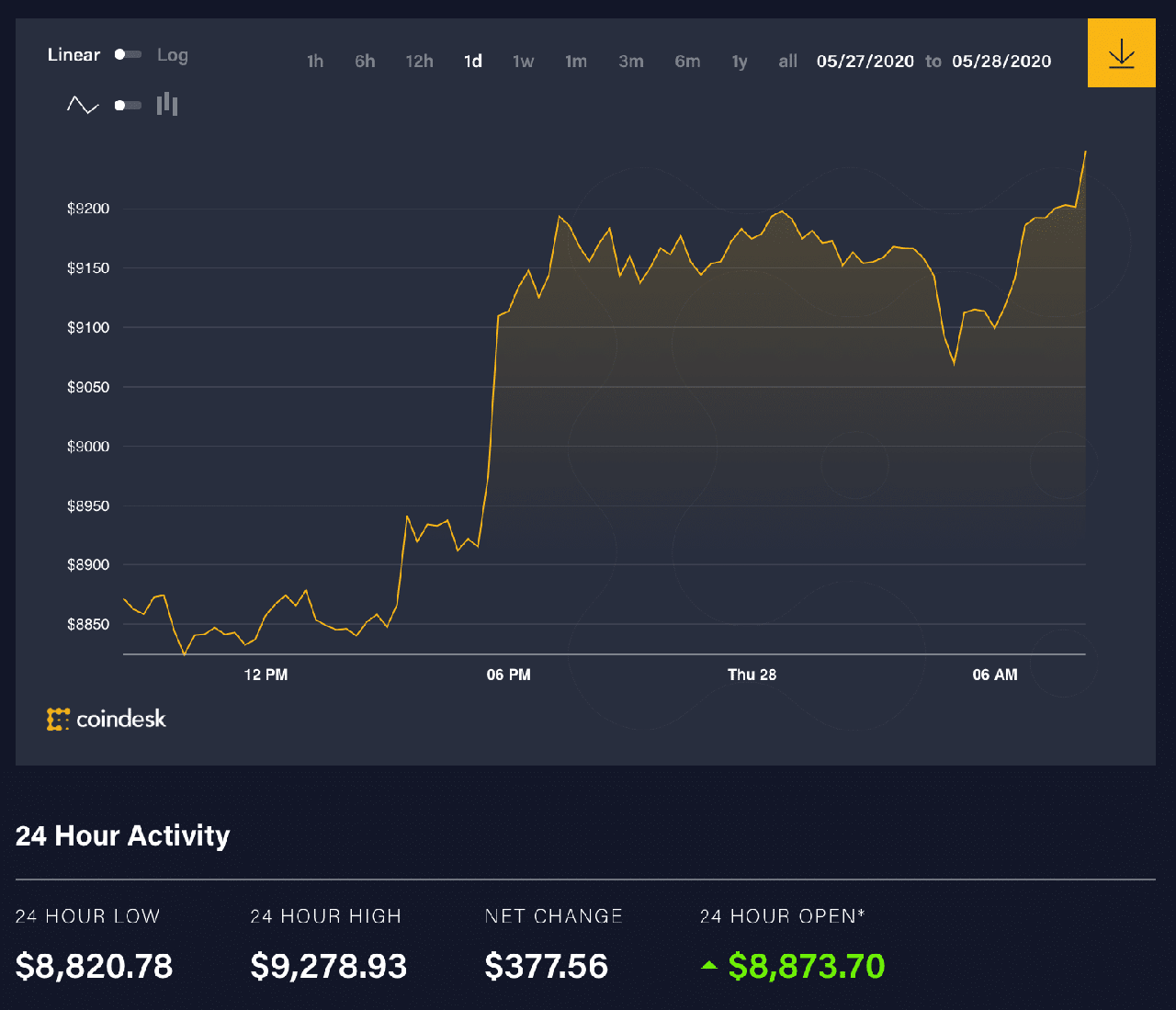The image size is (1176, 1010).
Task: Click the $9150 y-axis label
Action: (x=88, y=268)
